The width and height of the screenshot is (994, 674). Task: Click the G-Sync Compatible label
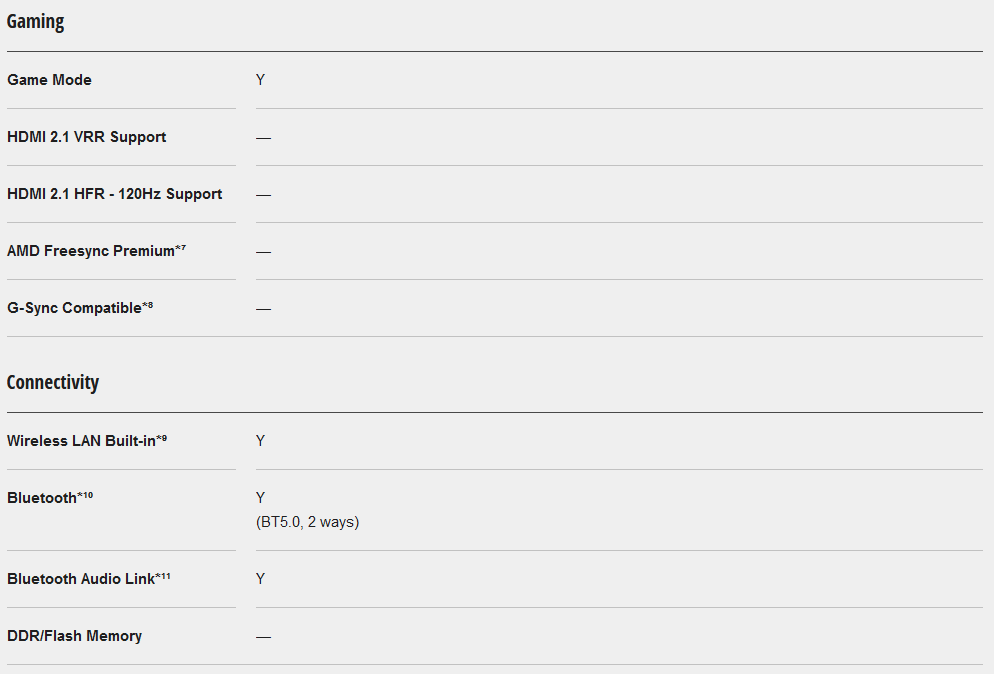tap(74, 308)
